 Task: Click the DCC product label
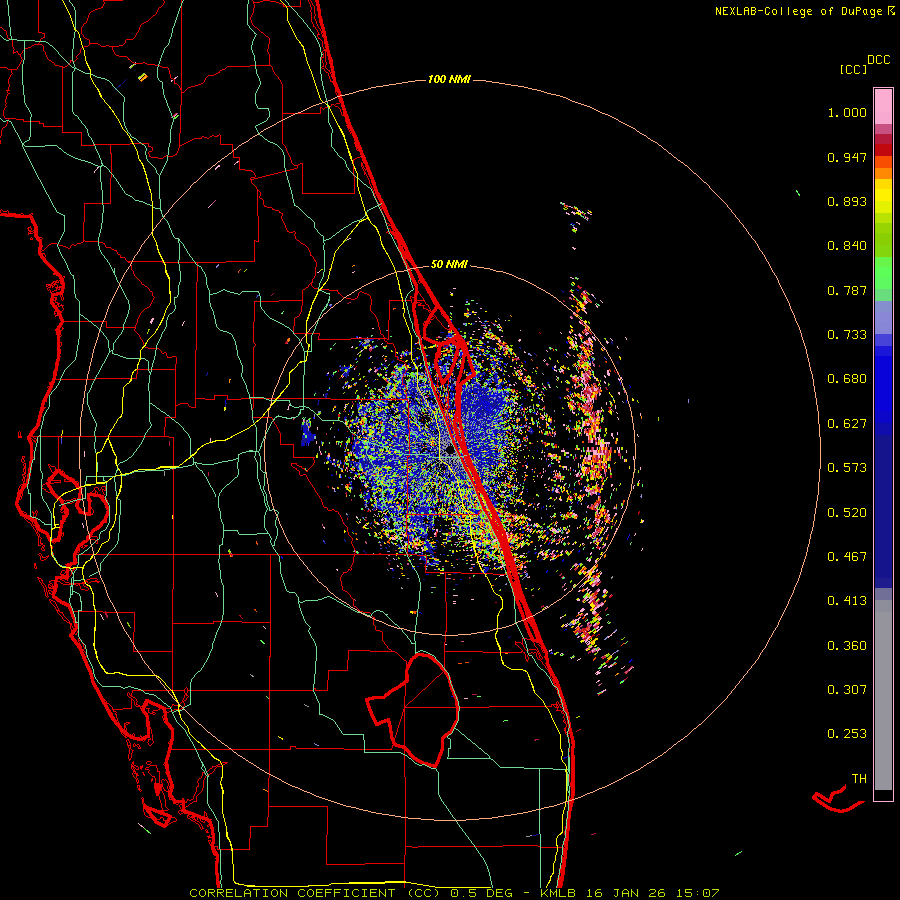878,60
